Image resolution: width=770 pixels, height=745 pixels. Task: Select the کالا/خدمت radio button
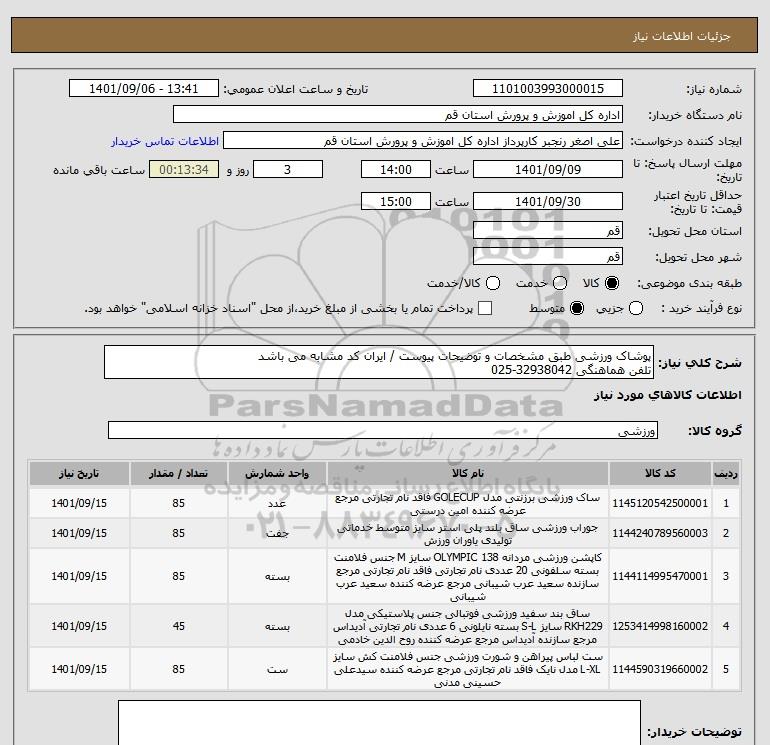click(x=493, y=283)
